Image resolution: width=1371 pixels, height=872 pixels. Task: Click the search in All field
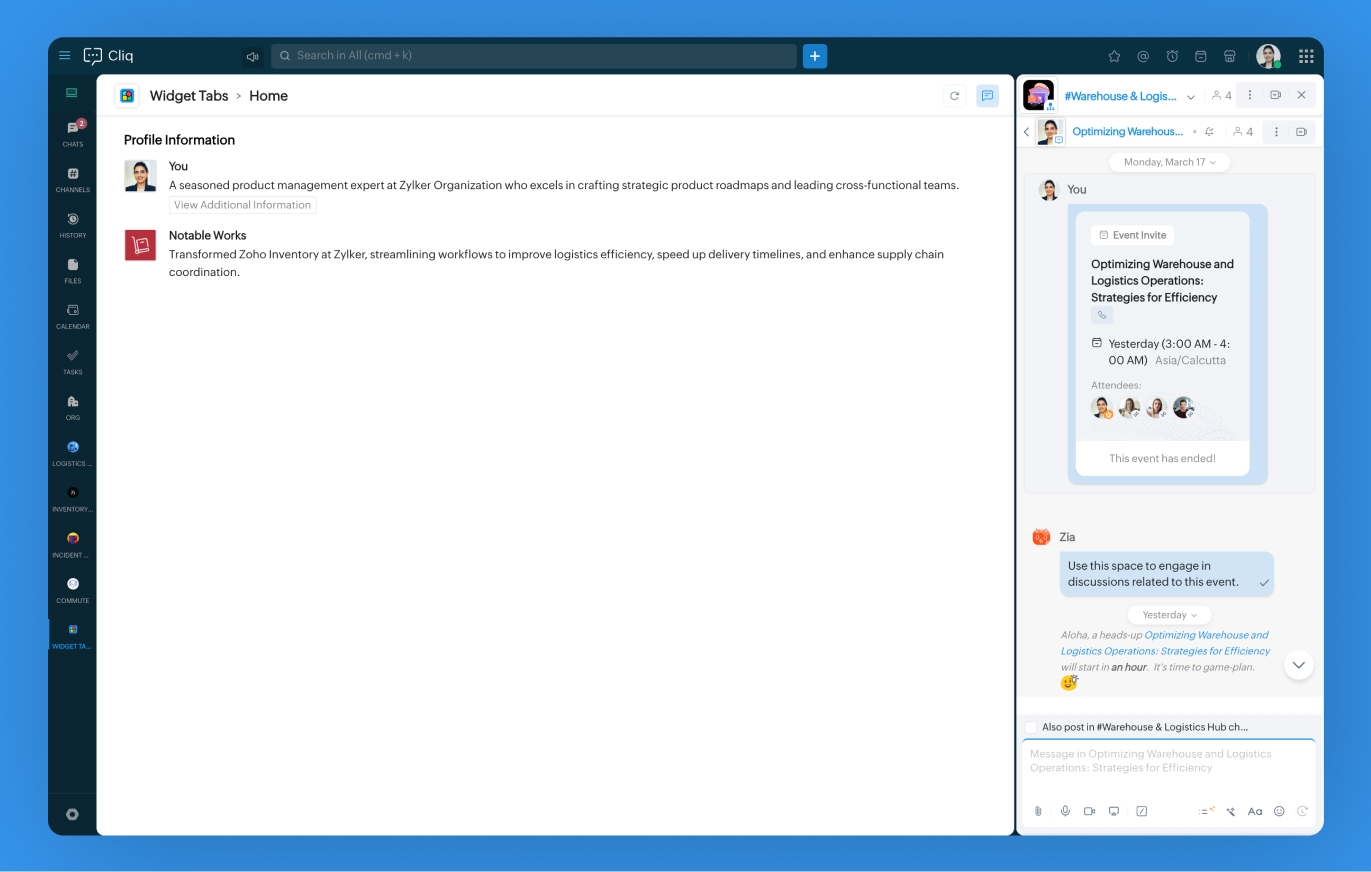tap(534, 56)
